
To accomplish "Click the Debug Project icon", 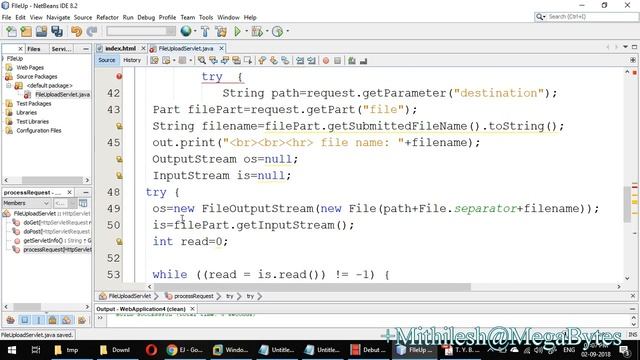I will tap(257, 31).
